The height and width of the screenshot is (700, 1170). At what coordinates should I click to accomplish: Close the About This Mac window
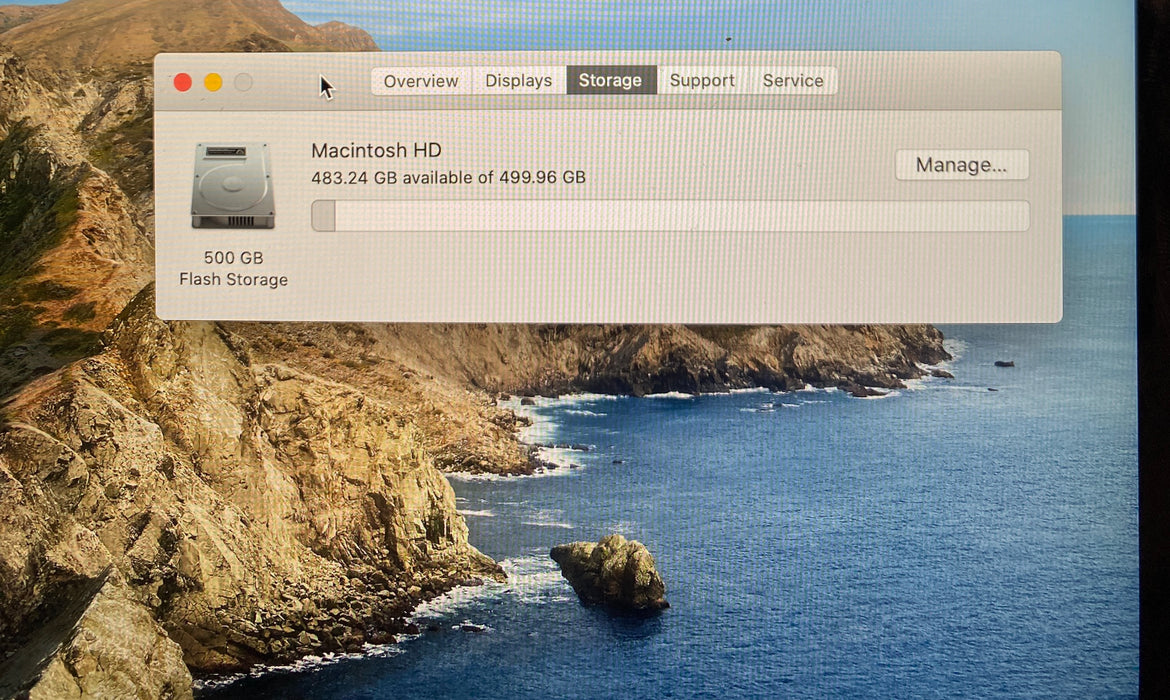[x=183, y=82]
